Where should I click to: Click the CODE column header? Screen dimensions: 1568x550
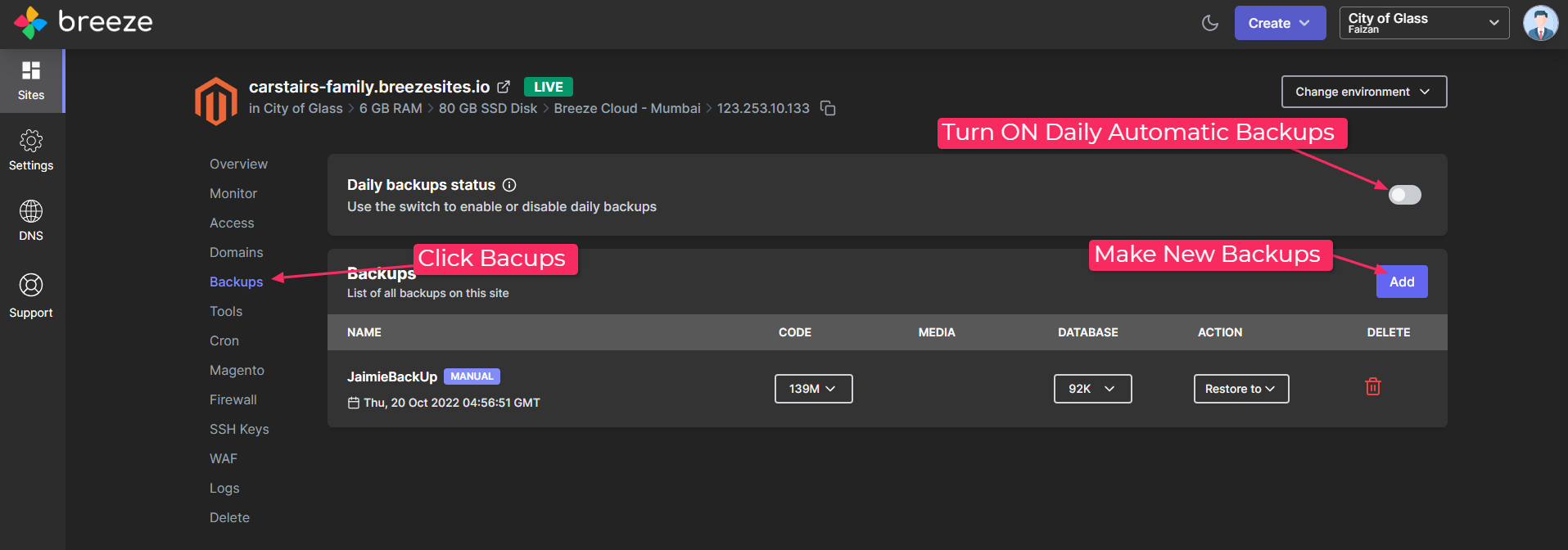tap(795, 332)
